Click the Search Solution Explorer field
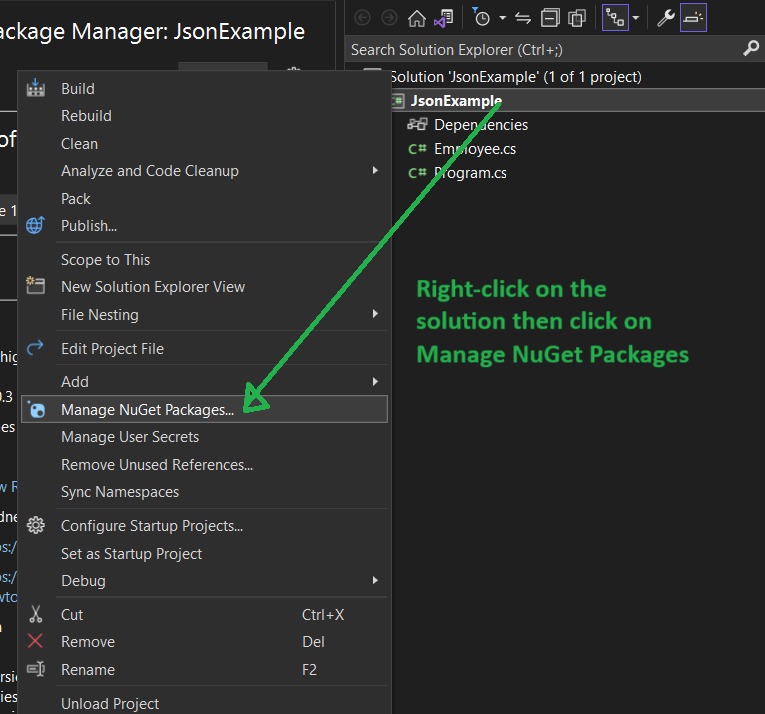This screenshot has height=714, width=765. pyautogui.click(x=540, y=49)
